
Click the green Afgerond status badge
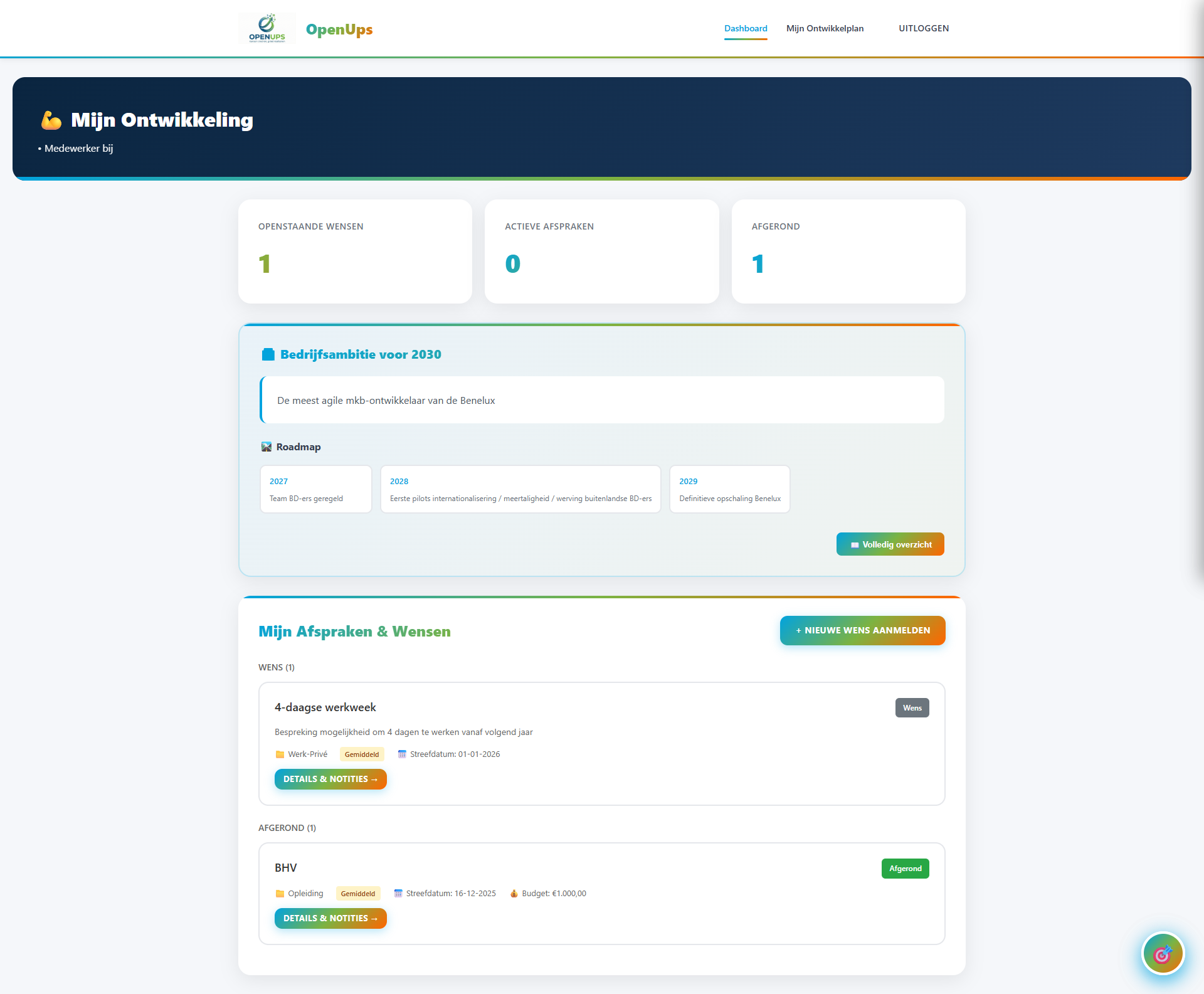905,869
